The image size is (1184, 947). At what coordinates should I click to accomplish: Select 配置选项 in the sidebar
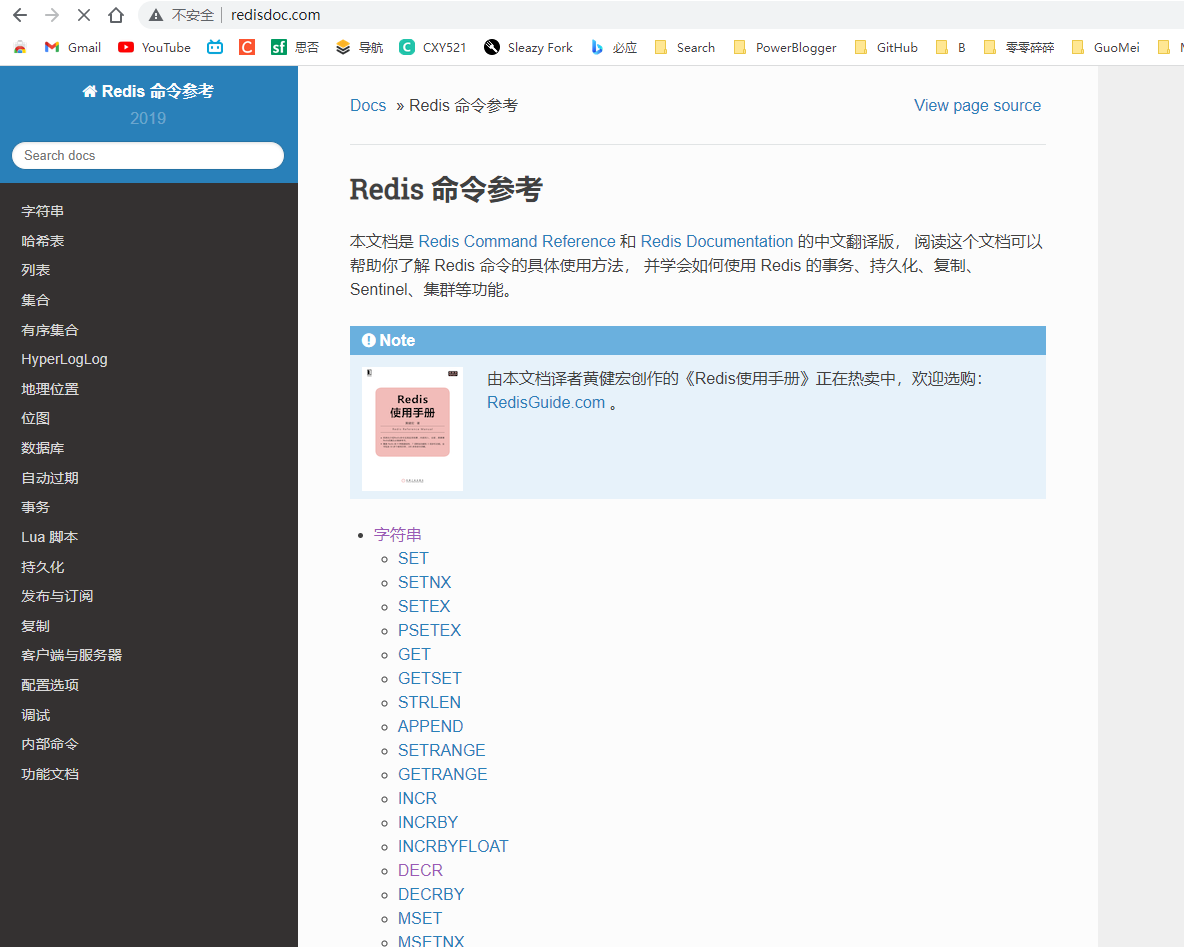(x=50, y=685)
